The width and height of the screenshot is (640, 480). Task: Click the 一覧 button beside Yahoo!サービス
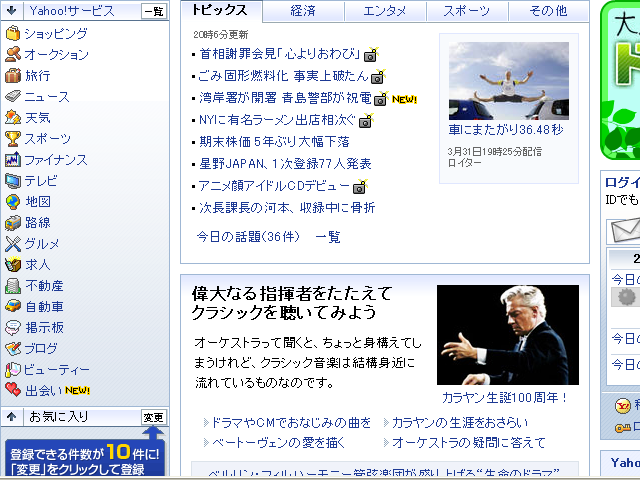coord(154,11)
